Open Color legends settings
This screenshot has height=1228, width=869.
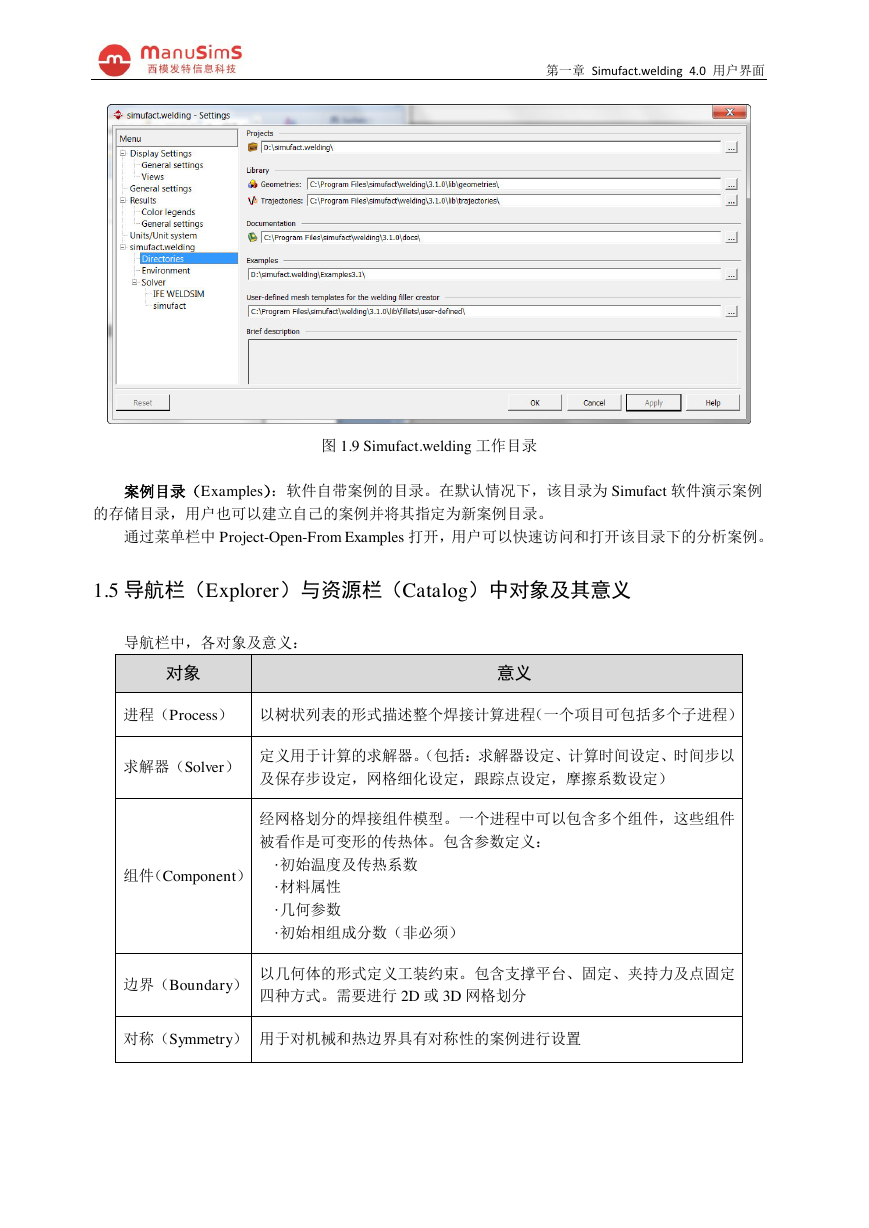point(168,212)
